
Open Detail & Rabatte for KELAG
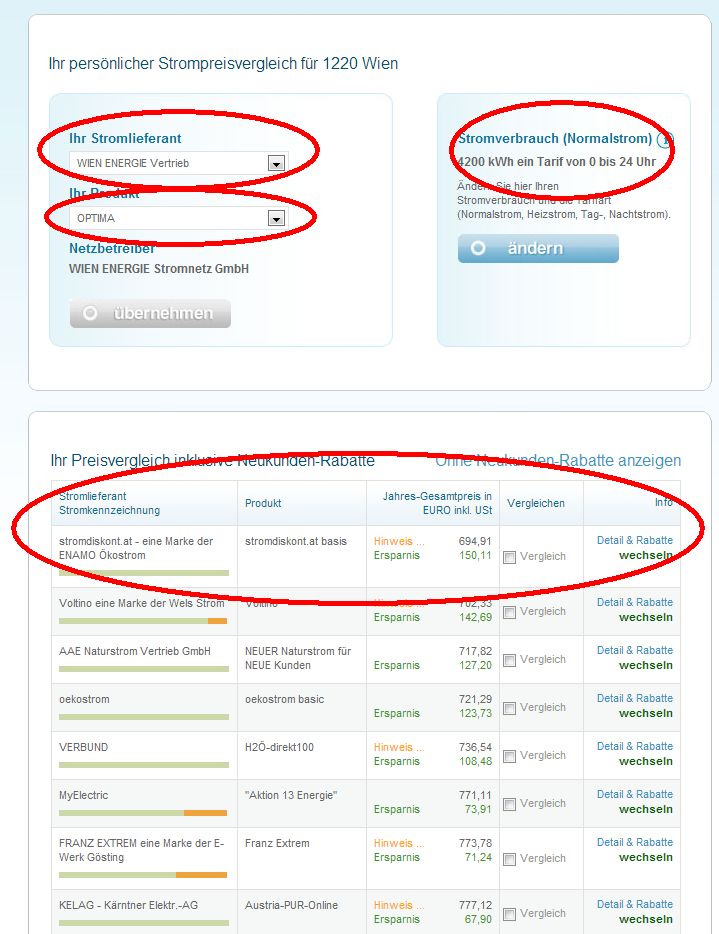point(635,904)
